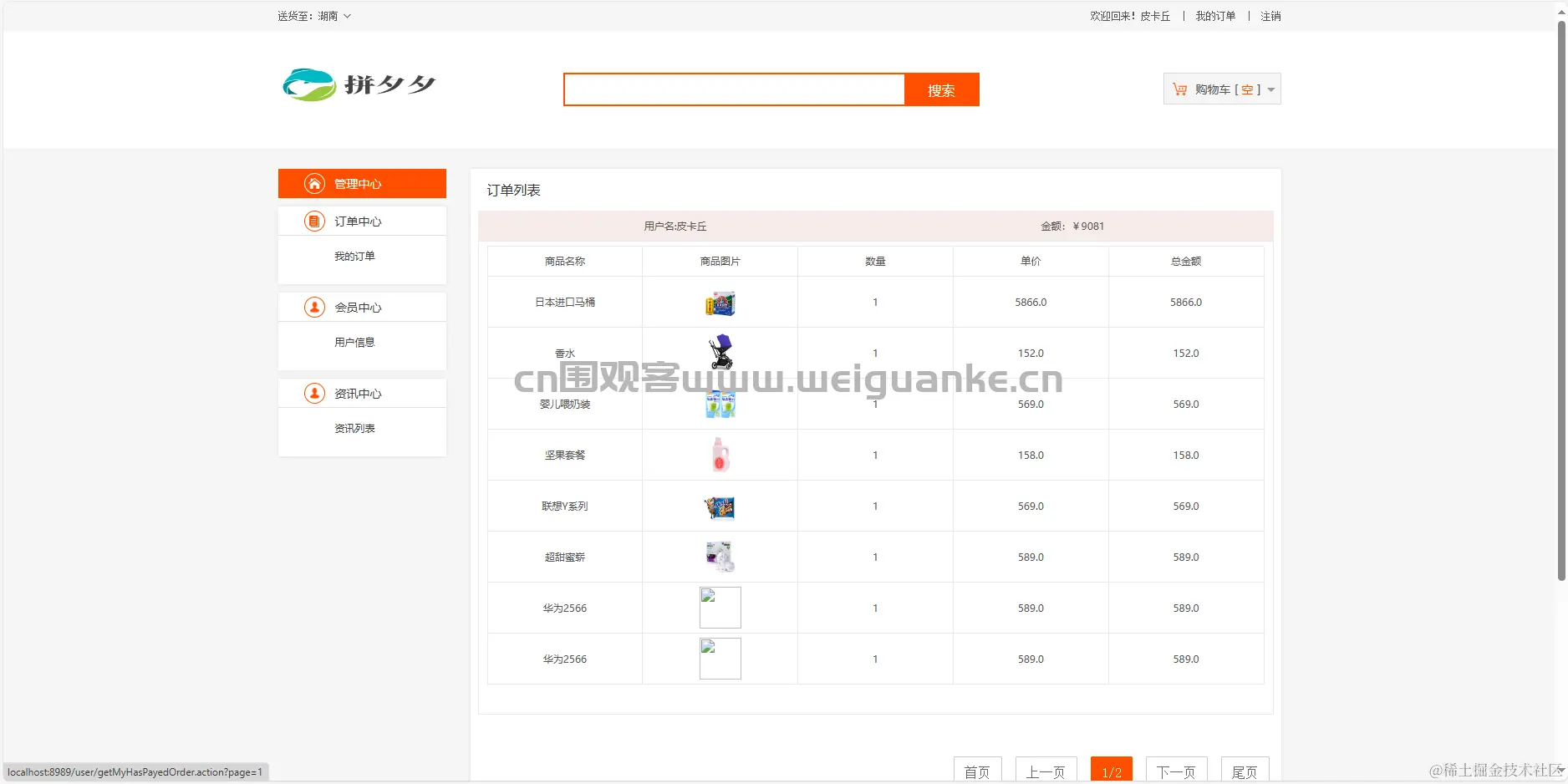Click the 婴儿喂奶装 product name
The height and width of the screenshot is (784, 1568).
565,405
